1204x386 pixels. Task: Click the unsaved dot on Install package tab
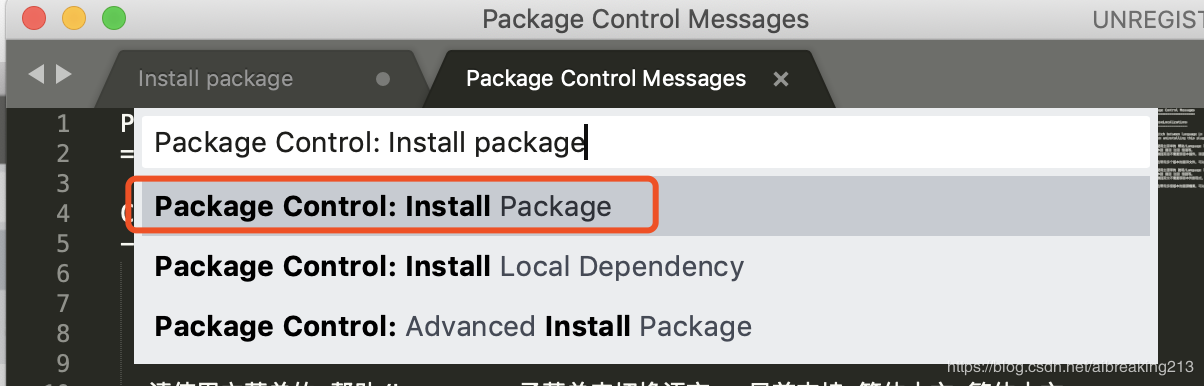tap(382, 79)
